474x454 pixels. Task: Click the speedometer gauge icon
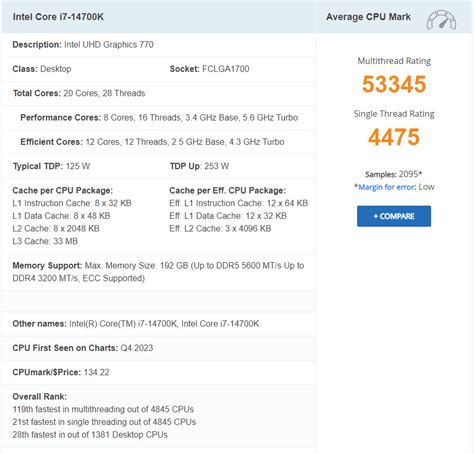tap(441, 20)
